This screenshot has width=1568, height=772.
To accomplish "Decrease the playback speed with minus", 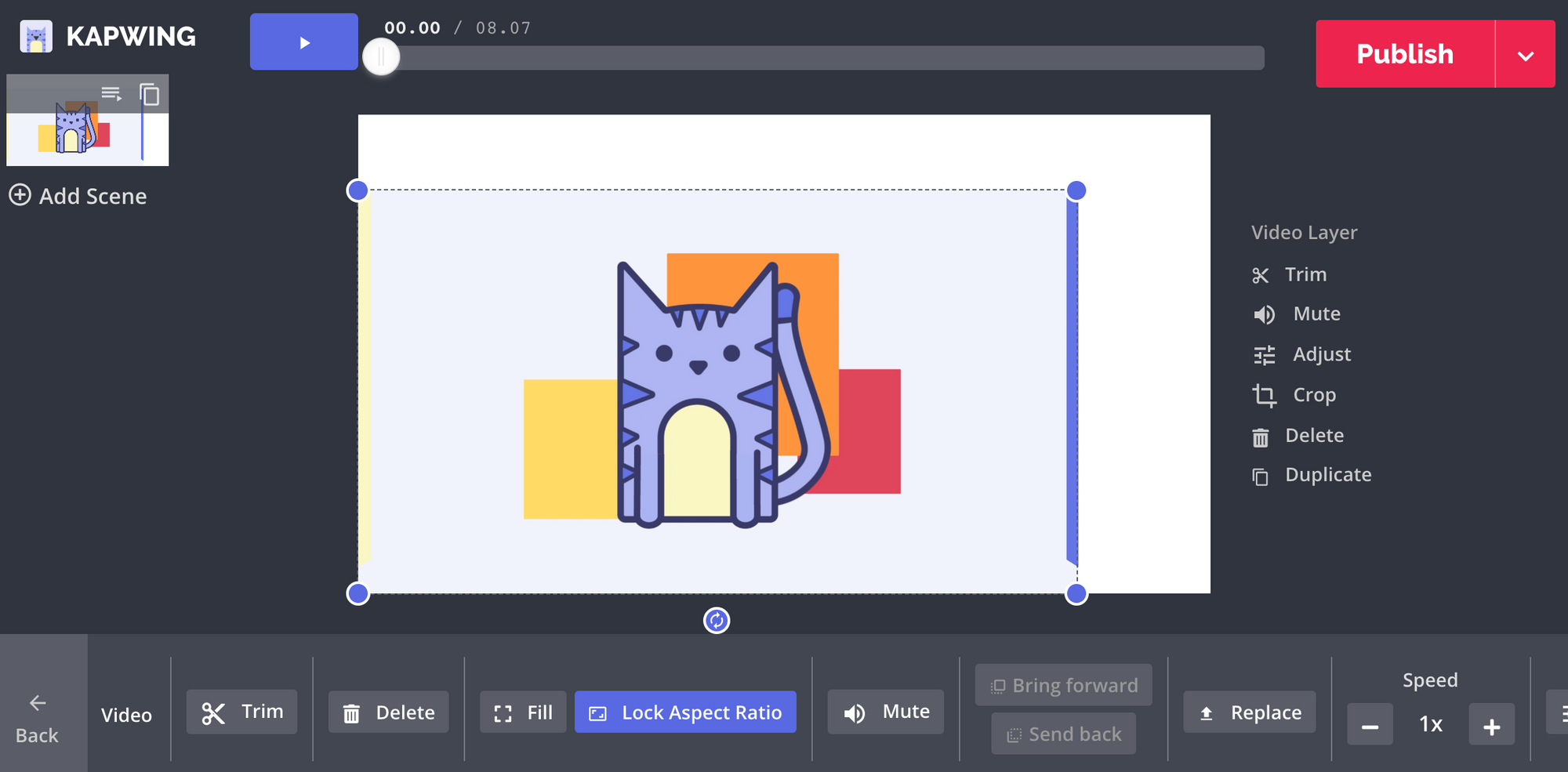I will [1370, 725].
